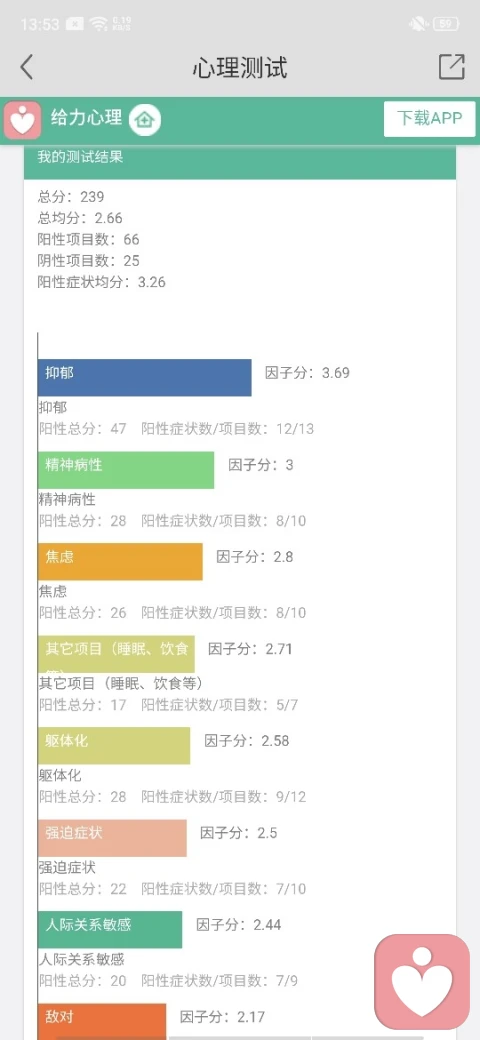Screen dimensions: 480x1040
Task: Click the blue 抑郁 bar
Action: coord(145,377)
